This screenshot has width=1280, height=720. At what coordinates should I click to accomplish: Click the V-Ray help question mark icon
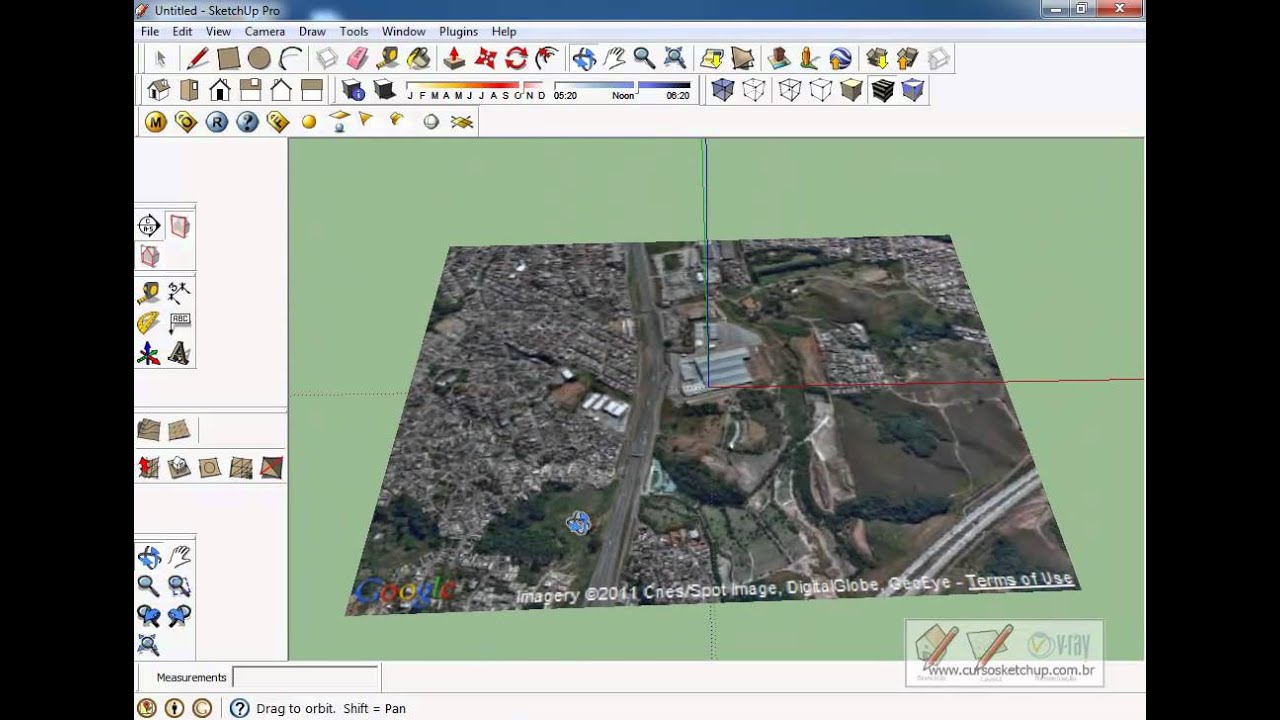248,122
